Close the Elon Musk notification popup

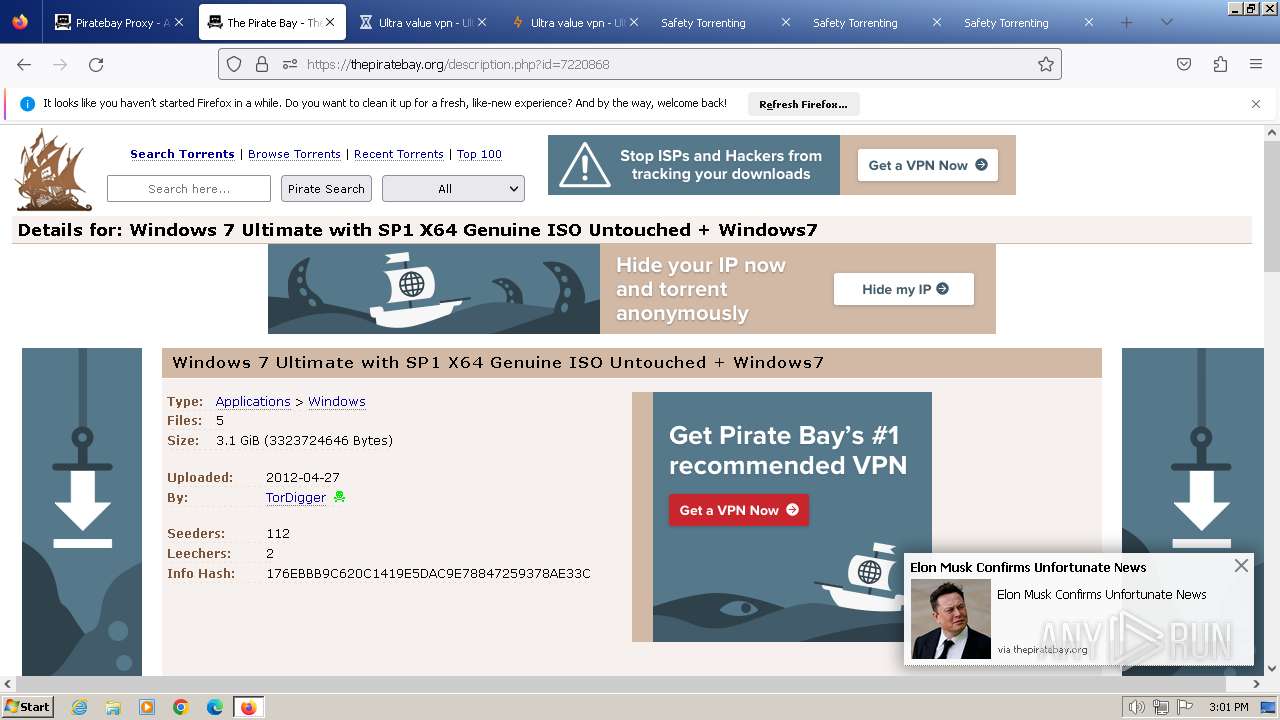tap(1241, 566)
